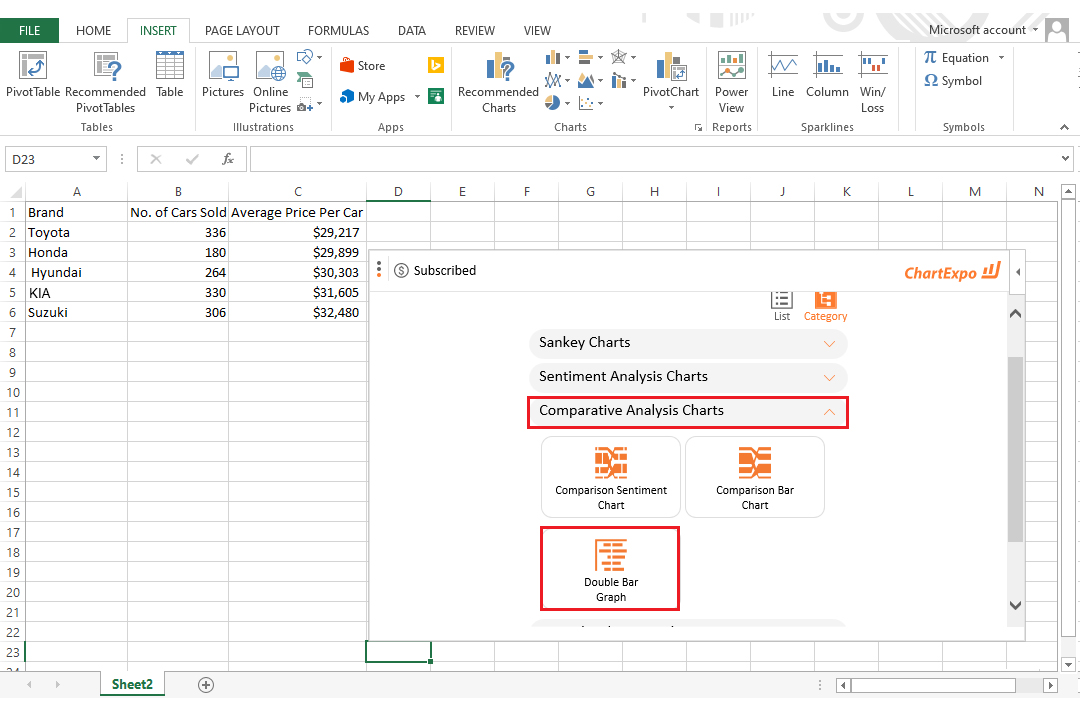This screenshot has height=711, width=1080.
Task: Select the Comparison Sentiment Chart
Action: 611,477
